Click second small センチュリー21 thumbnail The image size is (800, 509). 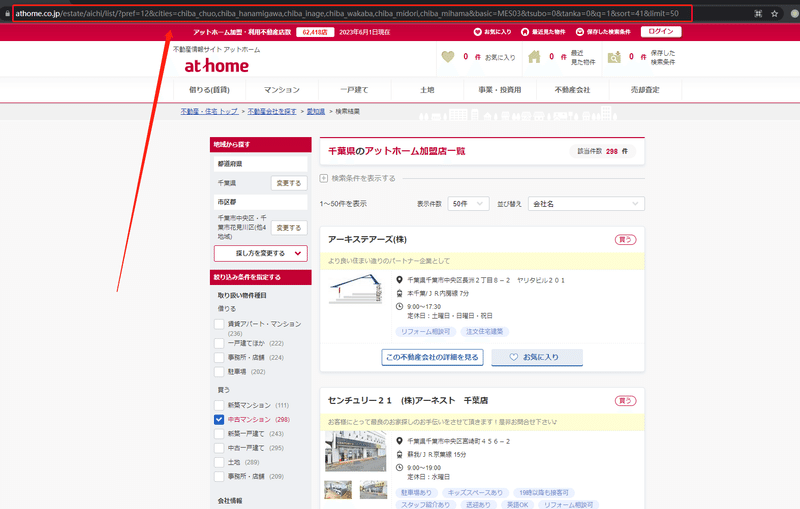373,490
